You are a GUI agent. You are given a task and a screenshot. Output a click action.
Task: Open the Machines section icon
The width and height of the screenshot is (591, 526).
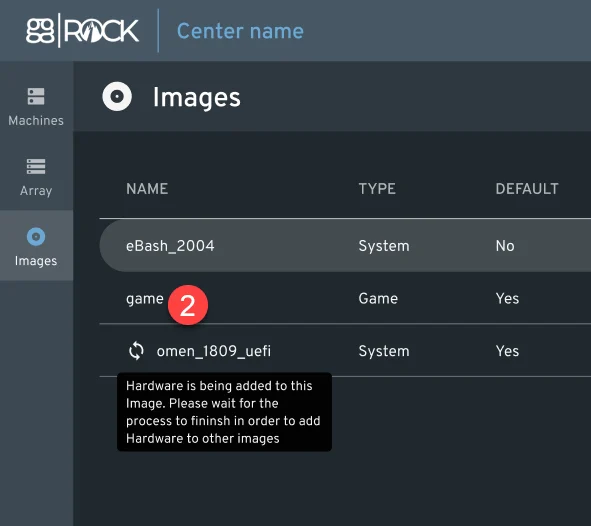[36, 96]
